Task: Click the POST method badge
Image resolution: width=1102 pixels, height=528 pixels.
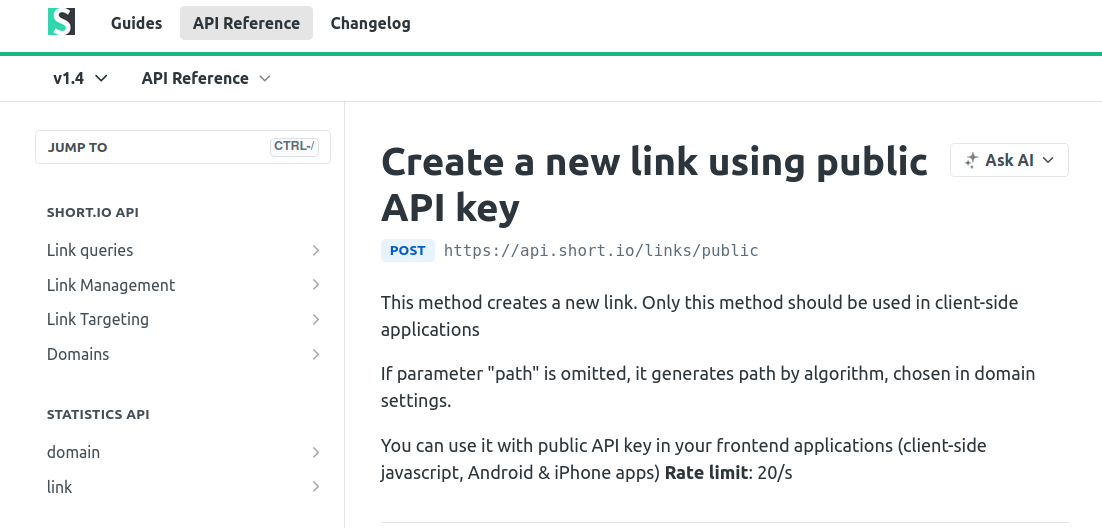Action: click(407, 250)
